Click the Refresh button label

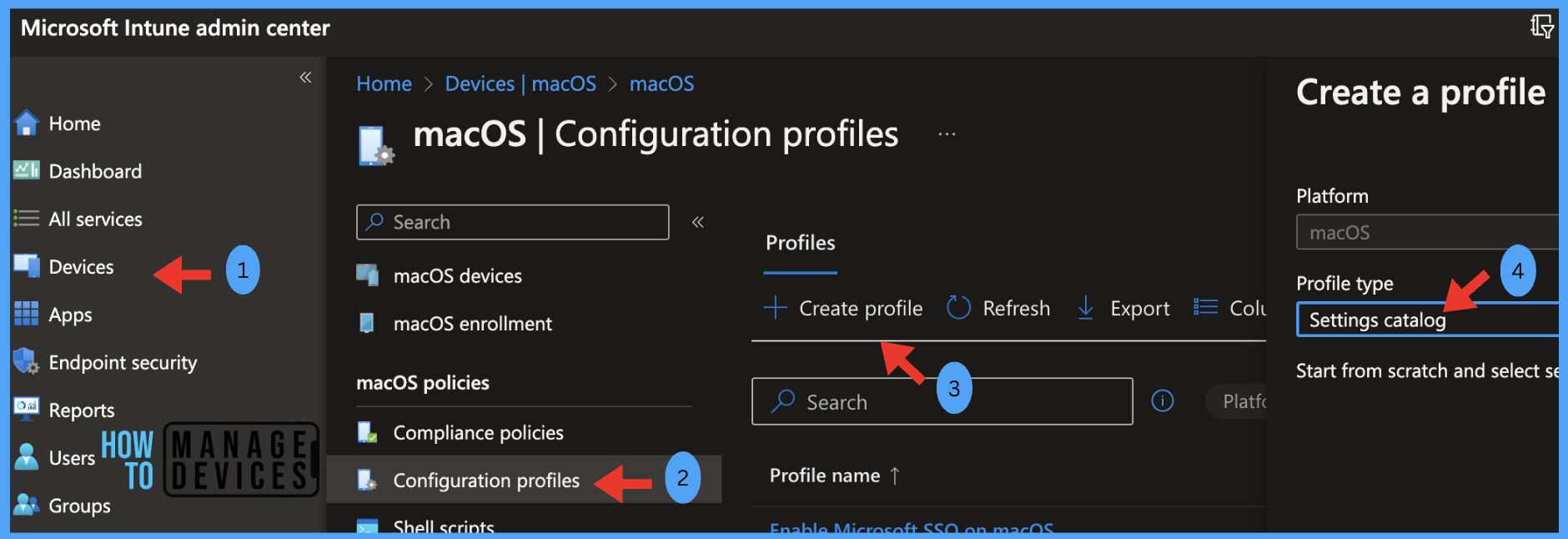pos(1016,308)
